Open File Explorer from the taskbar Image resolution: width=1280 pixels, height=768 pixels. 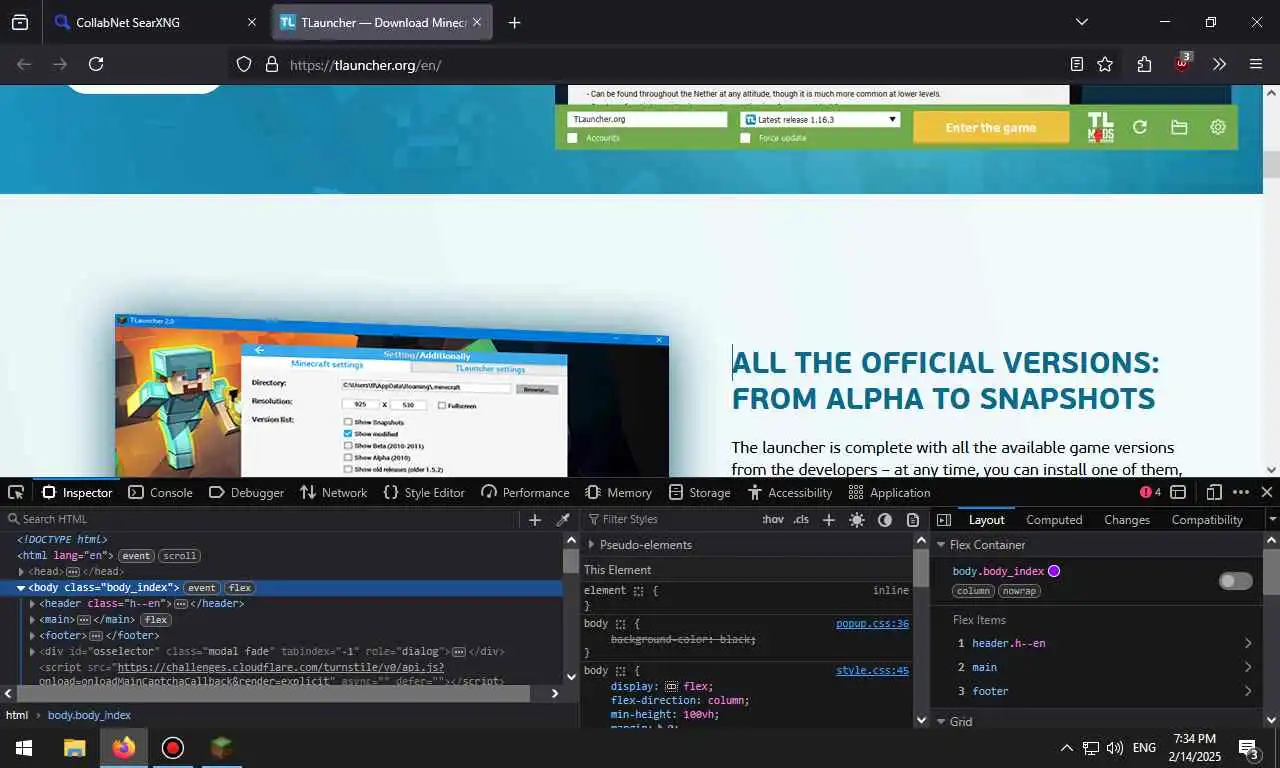point(75,748)
